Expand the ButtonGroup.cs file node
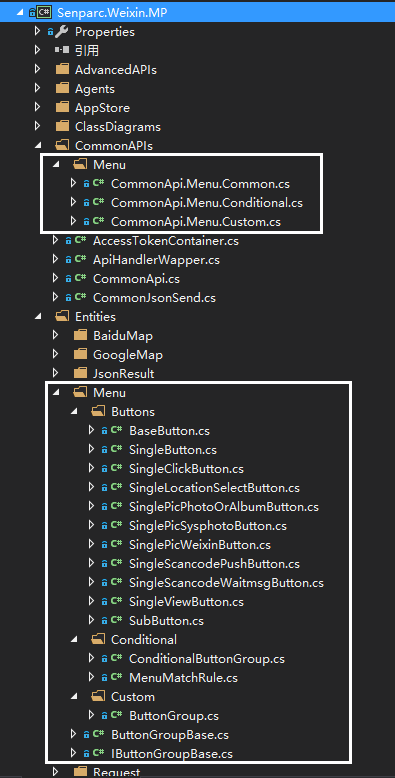This screenshot has height=778, width=395. click(91, 715)
